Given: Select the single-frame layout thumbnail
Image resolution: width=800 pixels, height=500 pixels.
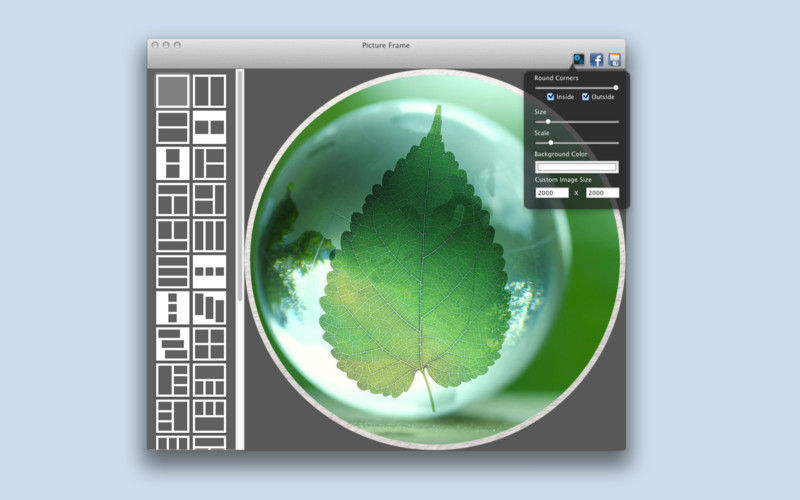Looking at the screenshot, I should [x=172, y=91].
